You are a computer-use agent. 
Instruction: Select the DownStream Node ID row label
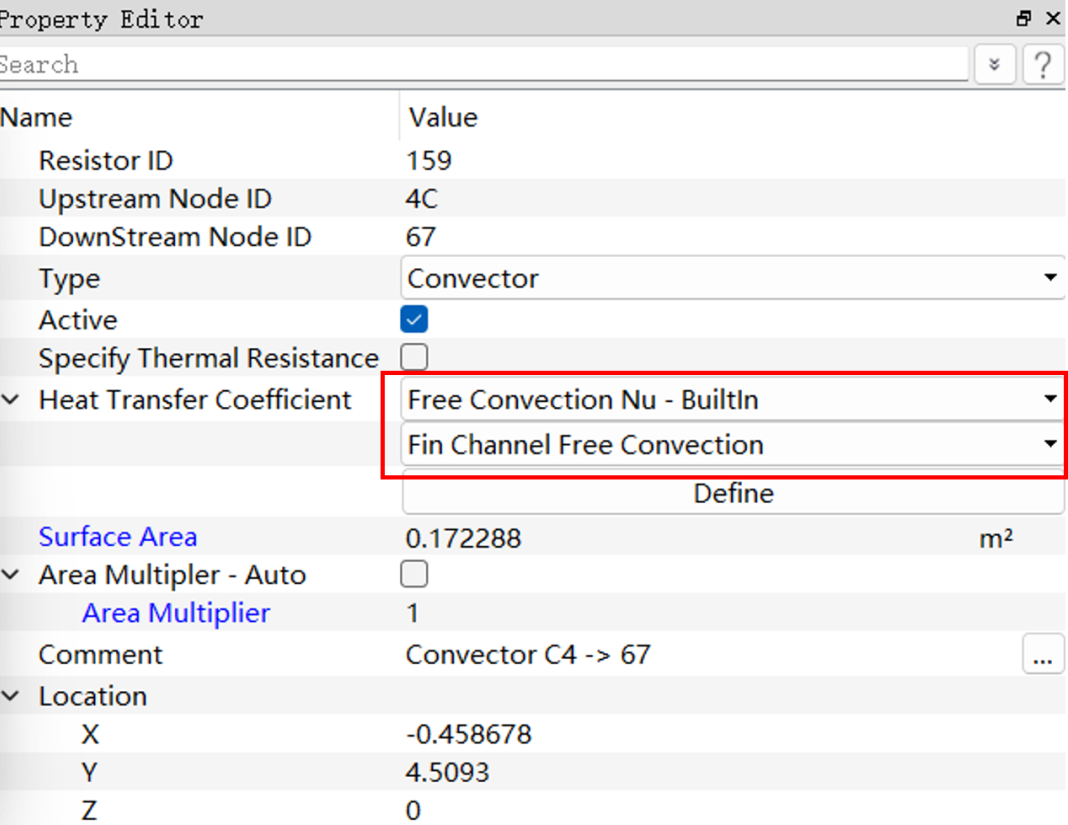(175, 237)
